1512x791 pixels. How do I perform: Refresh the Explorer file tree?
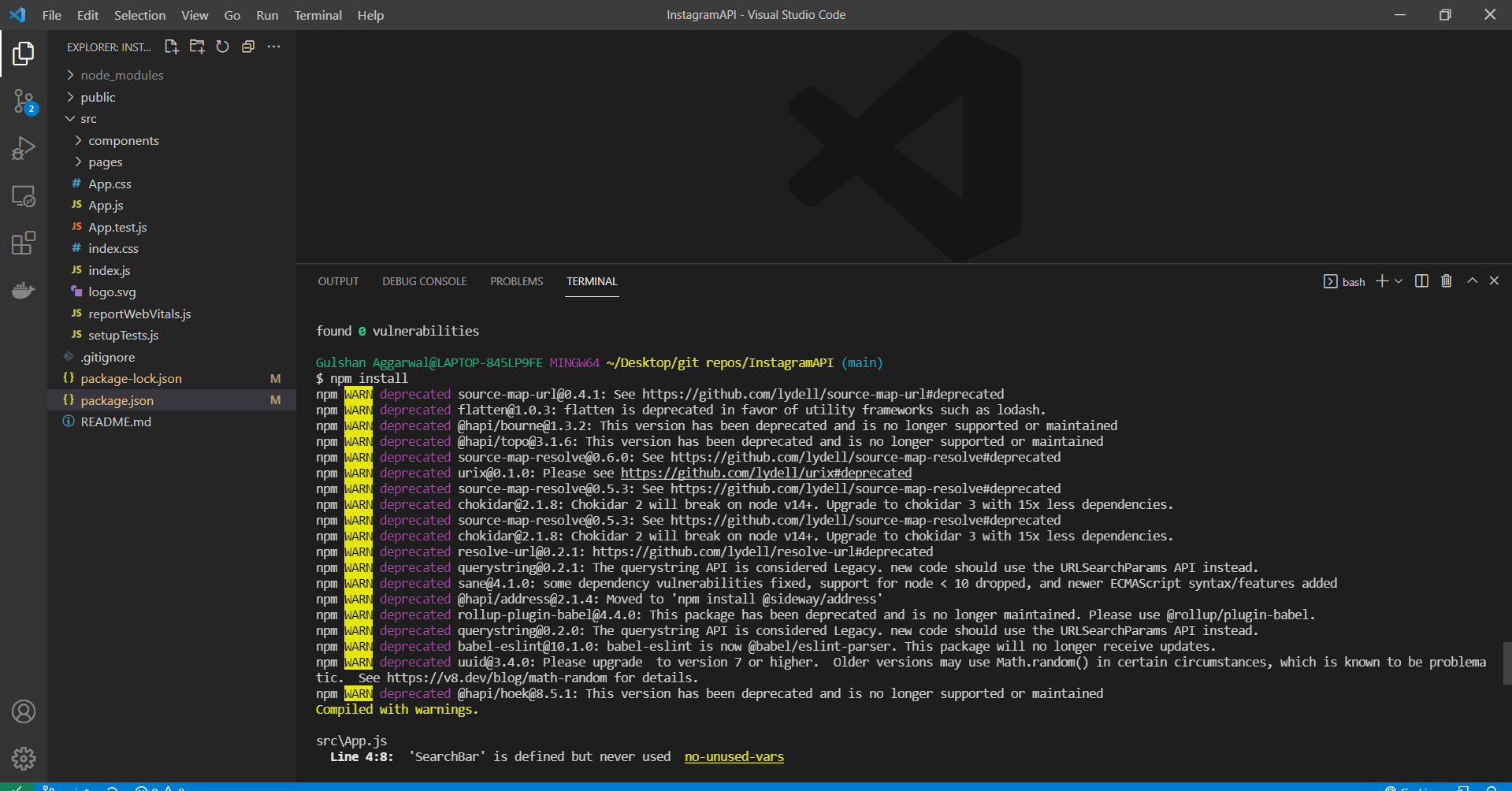click(223, 46)
